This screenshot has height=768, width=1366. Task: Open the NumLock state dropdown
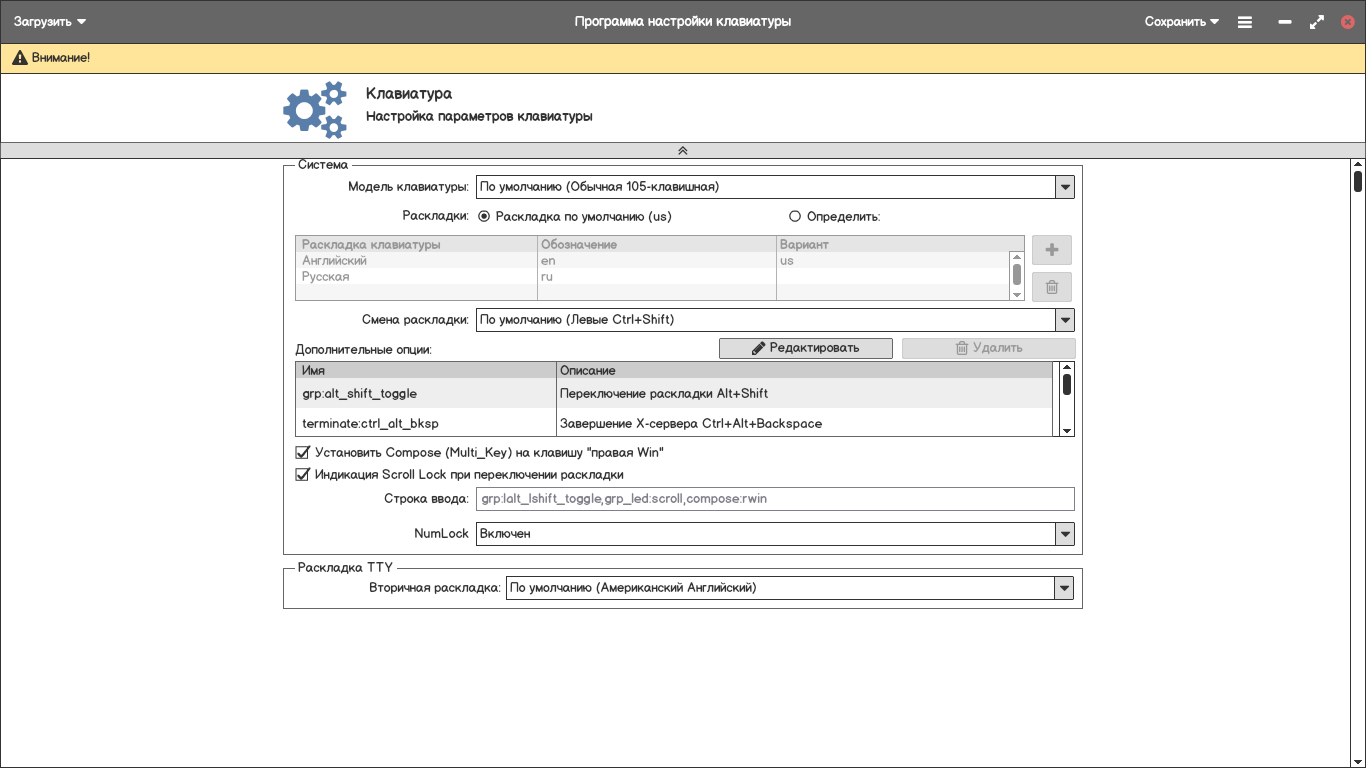[1064, 534]
